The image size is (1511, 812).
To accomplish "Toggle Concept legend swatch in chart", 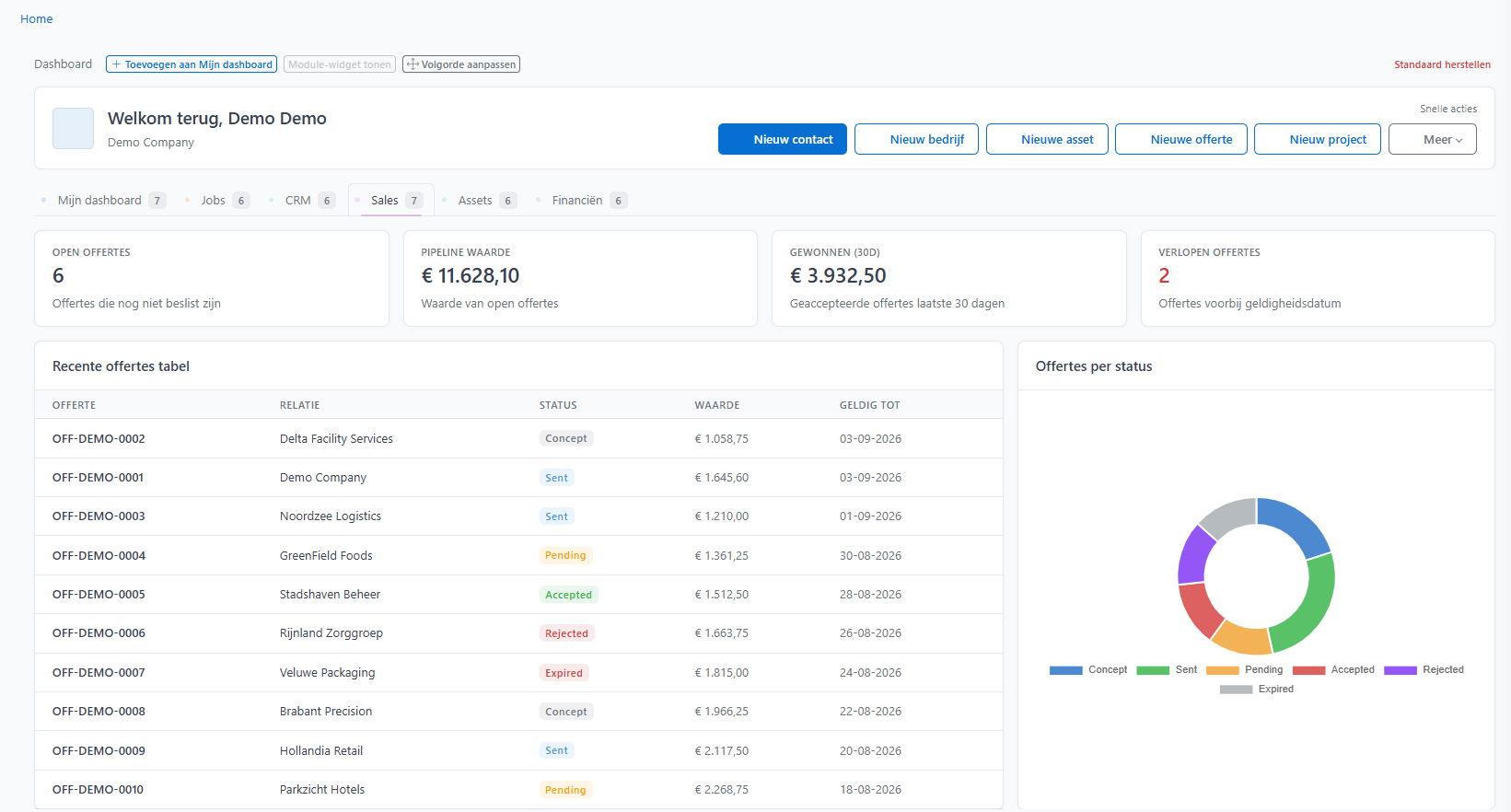I will [1065, 670].
